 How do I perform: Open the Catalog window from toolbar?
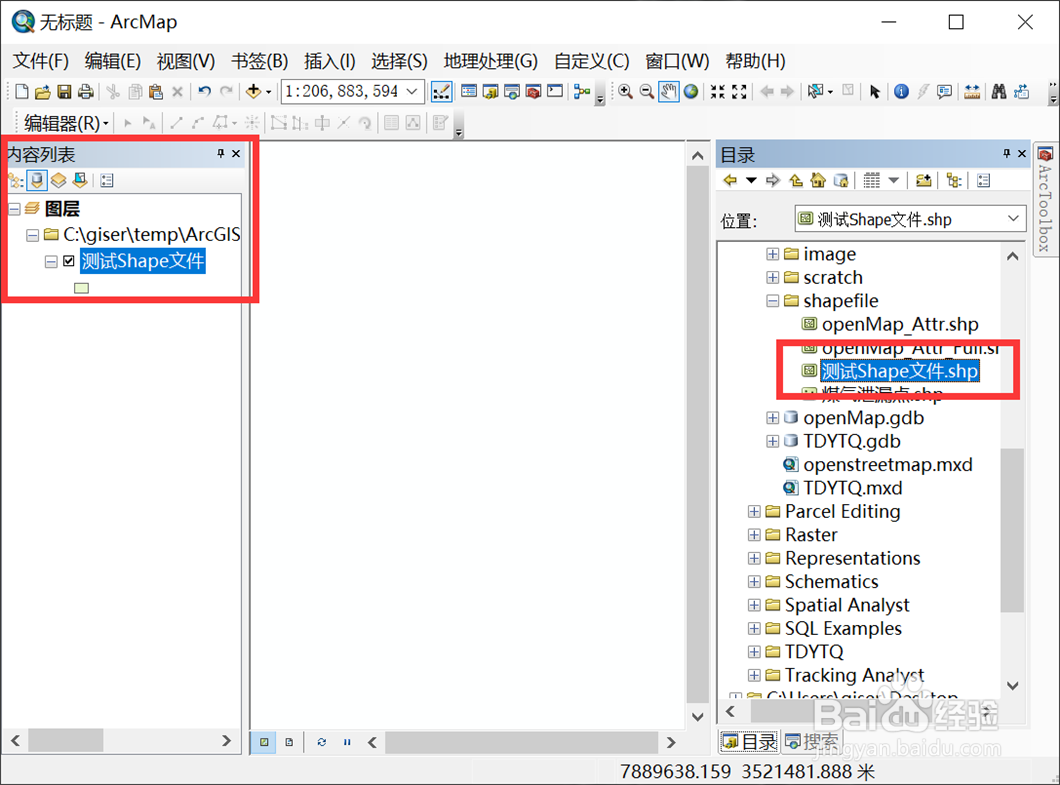(490, 91)
